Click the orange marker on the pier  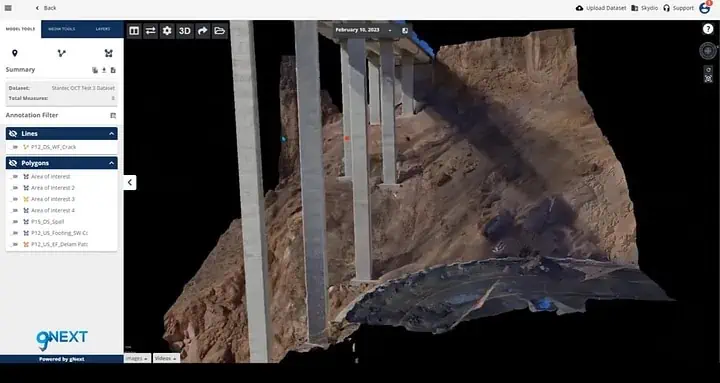click(347, 138)
